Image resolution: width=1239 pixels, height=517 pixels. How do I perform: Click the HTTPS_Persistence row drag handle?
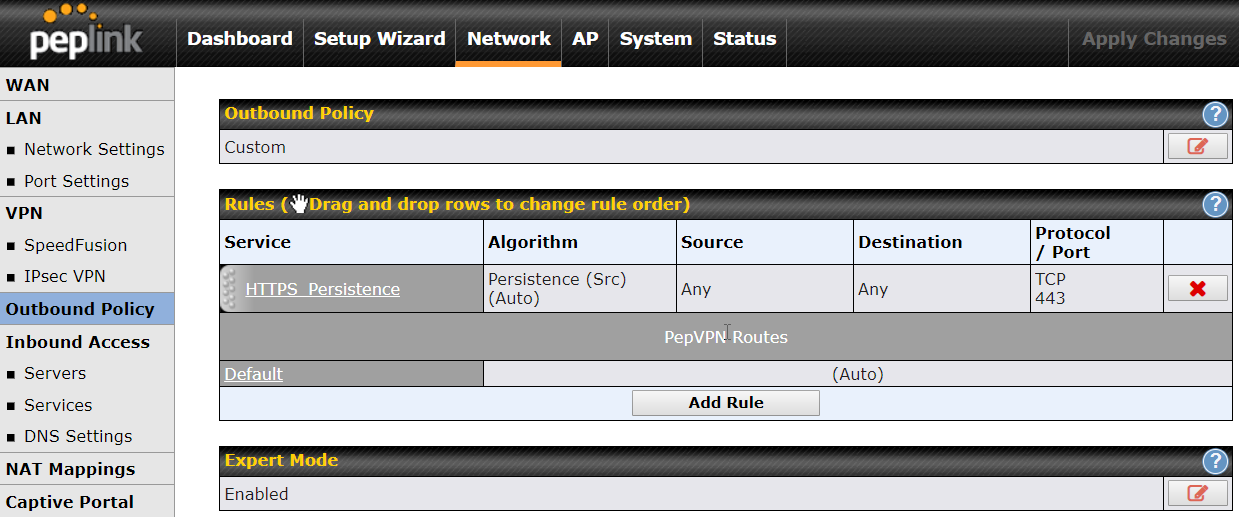click(229, 289)
